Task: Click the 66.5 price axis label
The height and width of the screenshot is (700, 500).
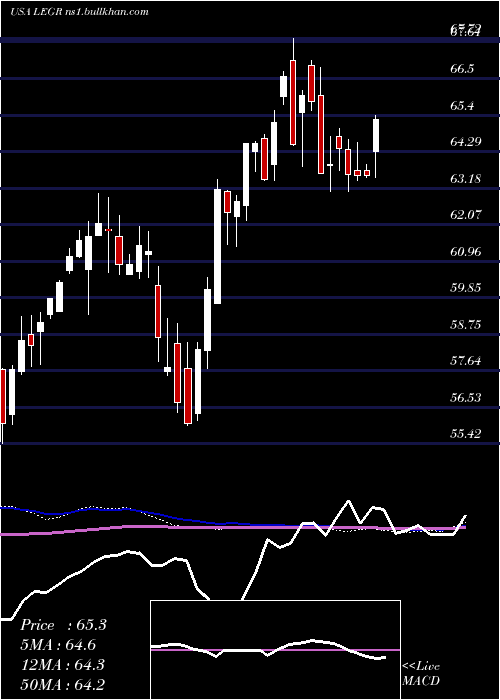Action: pyautogui.click(x=462, y=69)
